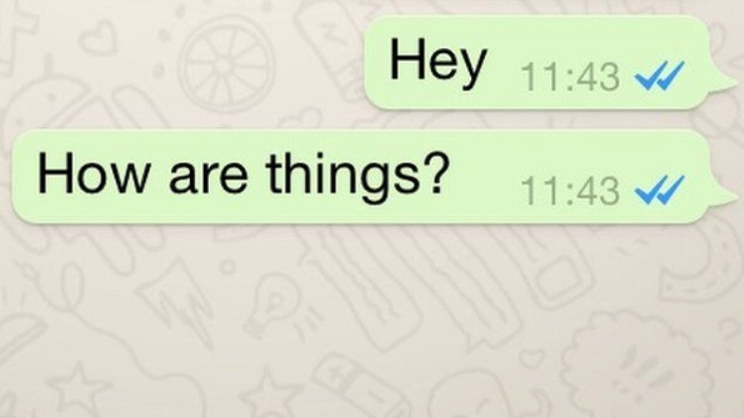Screen dimensions: 744x418
Task: Tap blue double-check on "How are things?"
Action: pyautogui.click(x=660, y=190)
